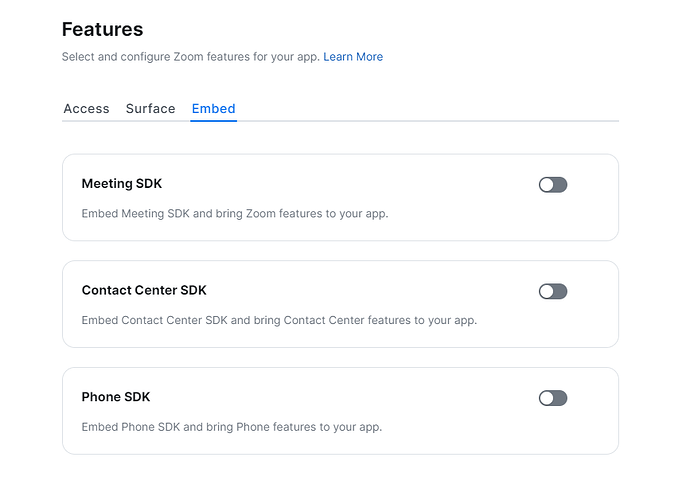
Task: Click the Phone SDK title
Action: [115, 397]
